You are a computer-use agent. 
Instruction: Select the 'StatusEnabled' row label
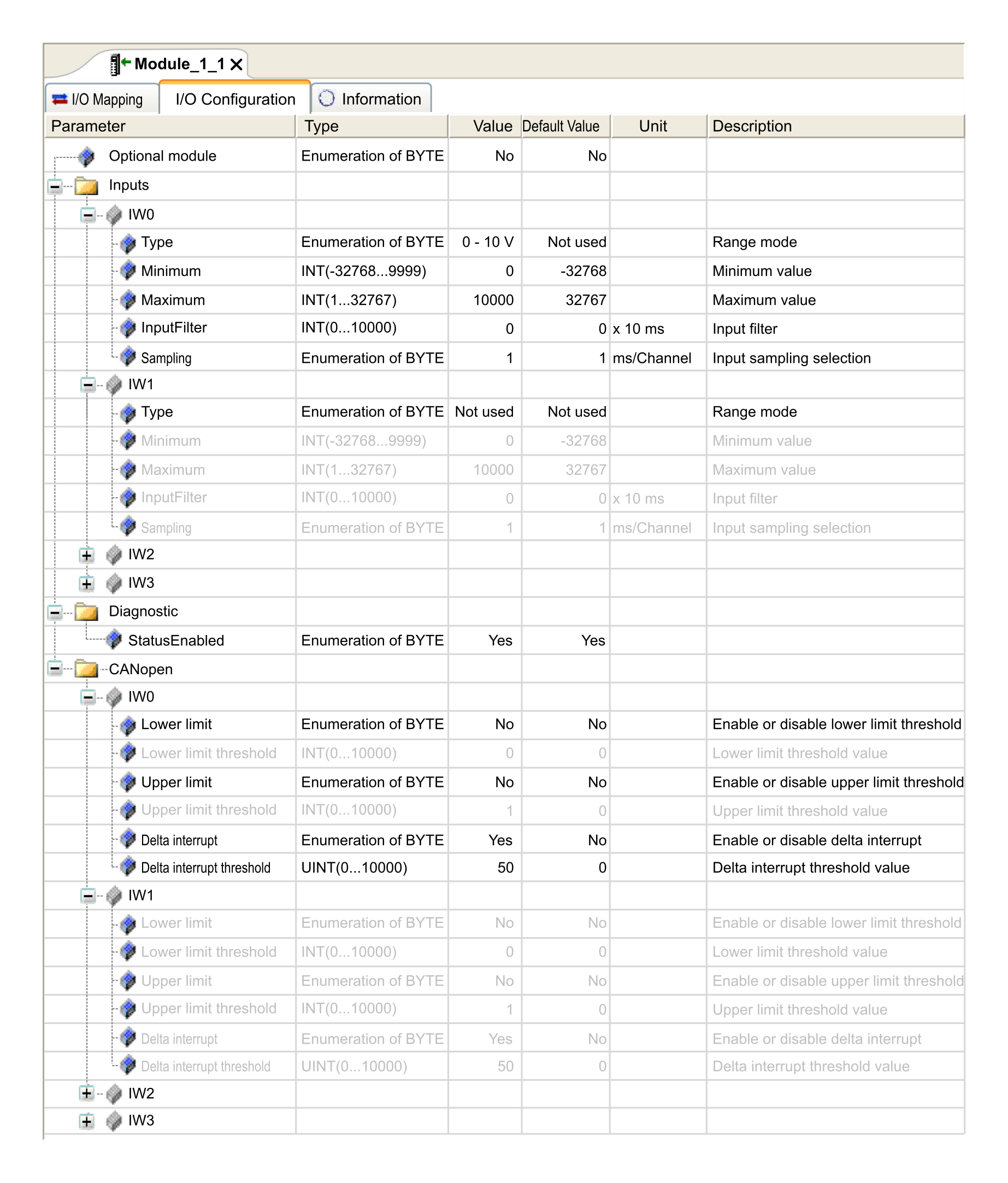pyautogui.click(x=176, y=640)
